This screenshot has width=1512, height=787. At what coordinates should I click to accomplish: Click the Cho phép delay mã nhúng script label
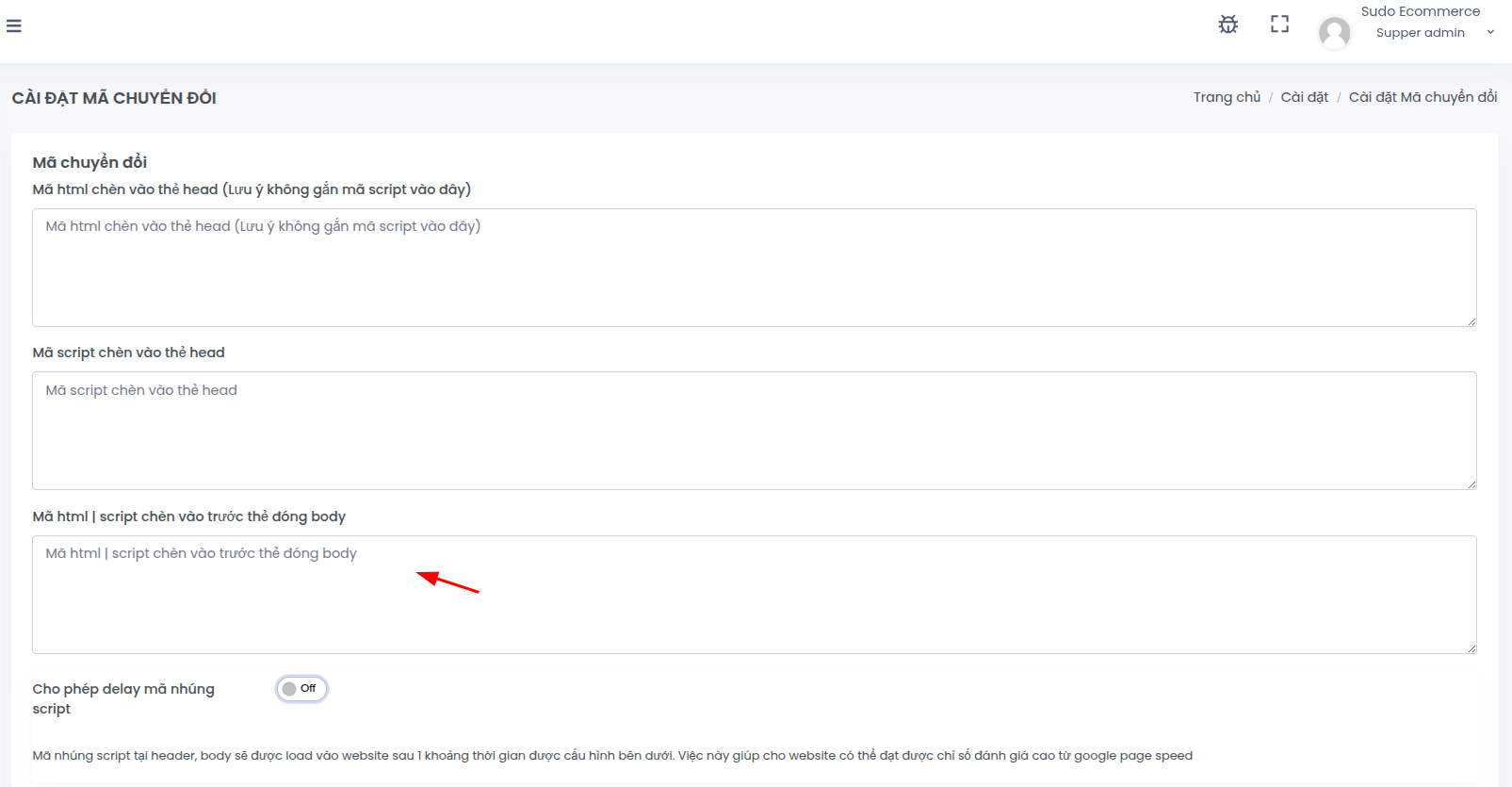point(123,698)
